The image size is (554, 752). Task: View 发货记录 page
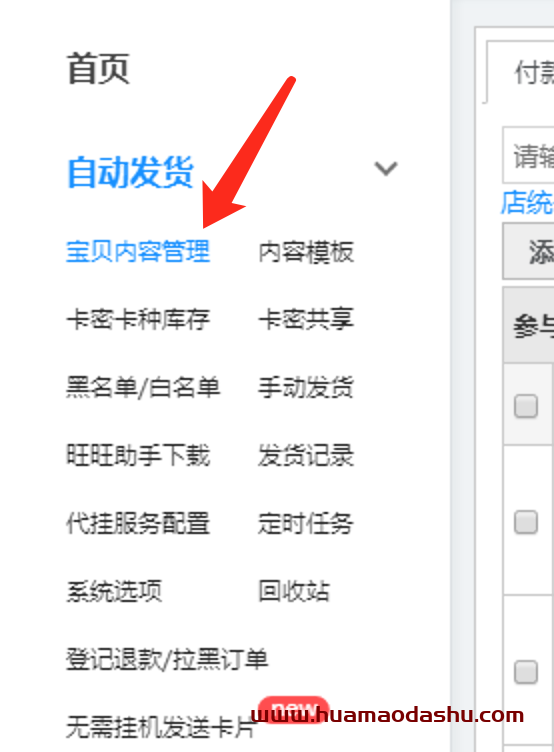pyautogui.click(x=306, y=455)
